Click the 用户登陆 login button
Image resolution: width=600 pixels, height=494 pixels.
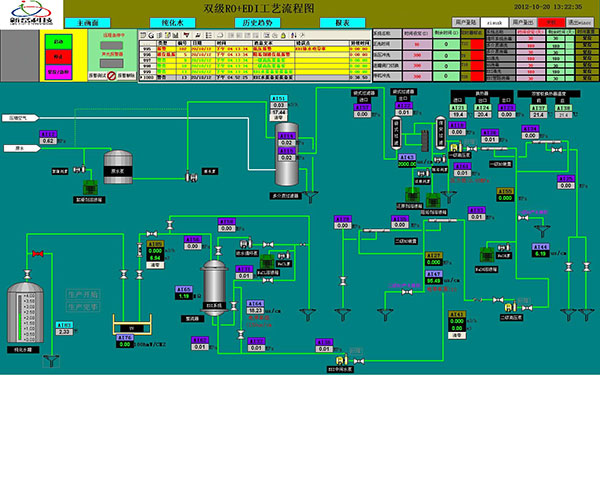pyautogui.click(x=464, y=20)
